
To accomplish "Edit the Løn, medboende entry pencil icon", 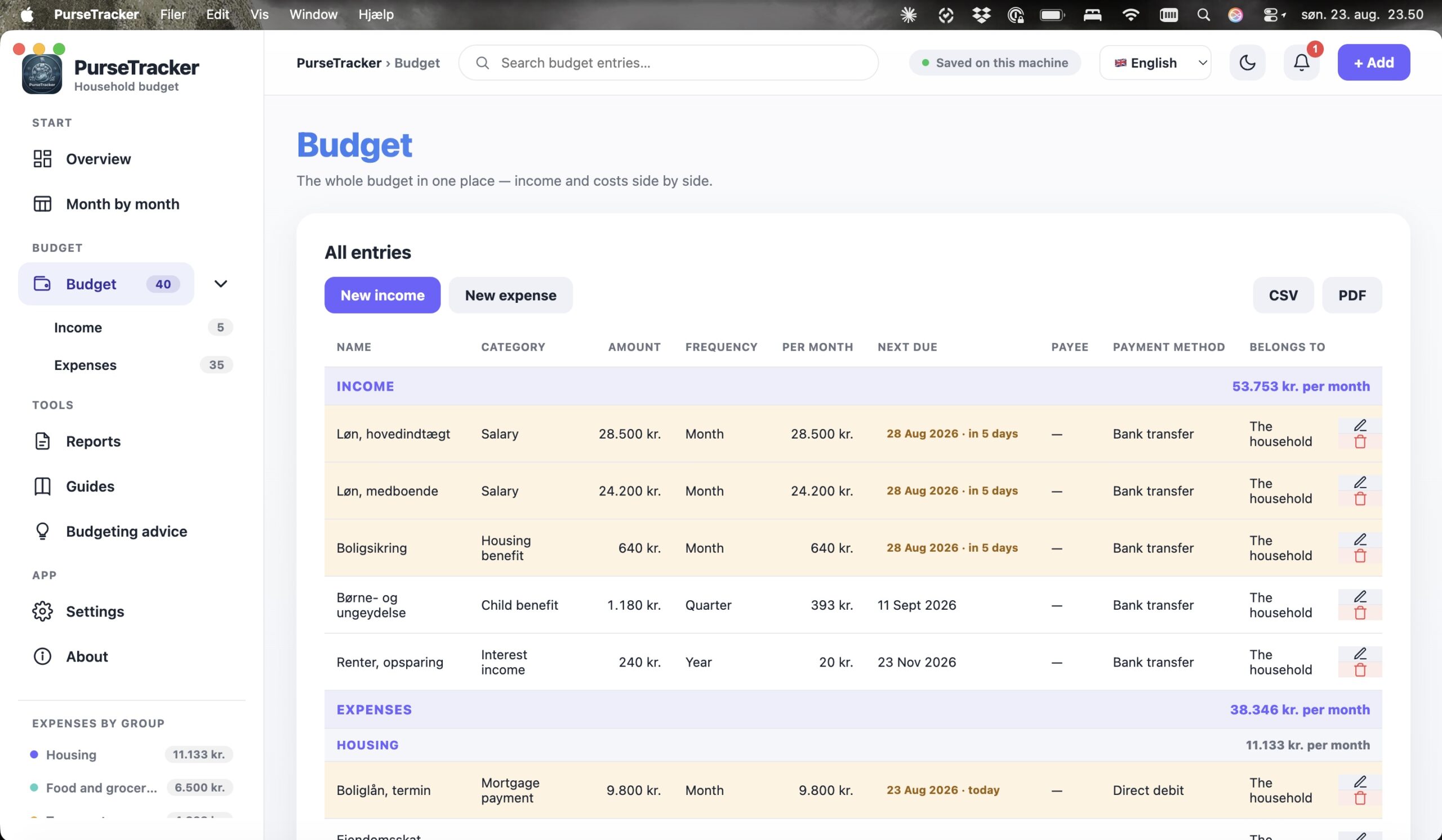I will point(1360,482).
